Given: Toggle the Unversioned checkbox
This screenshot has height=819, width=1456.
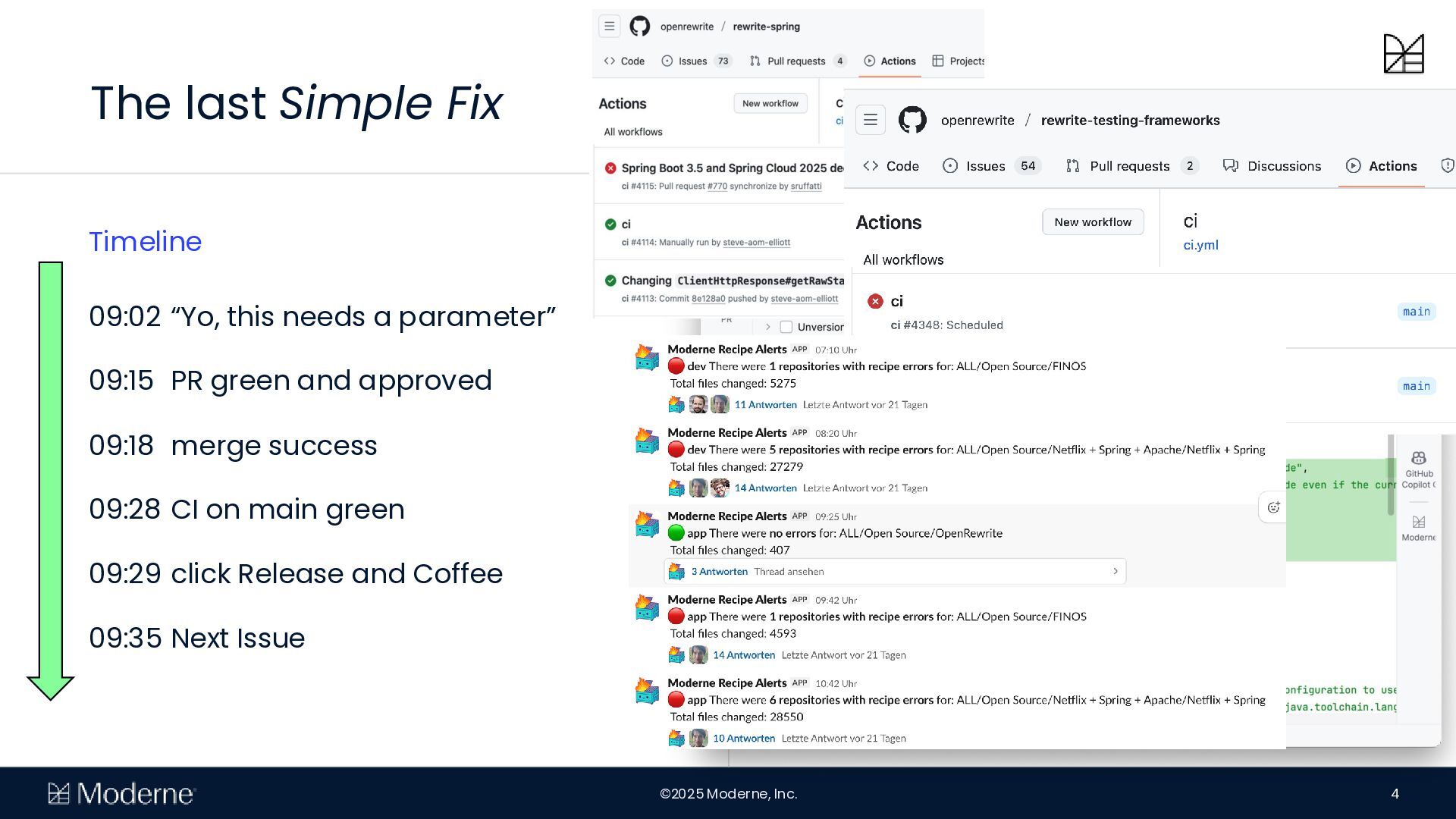Looking at the screenshot, I should tap(786, 327).
